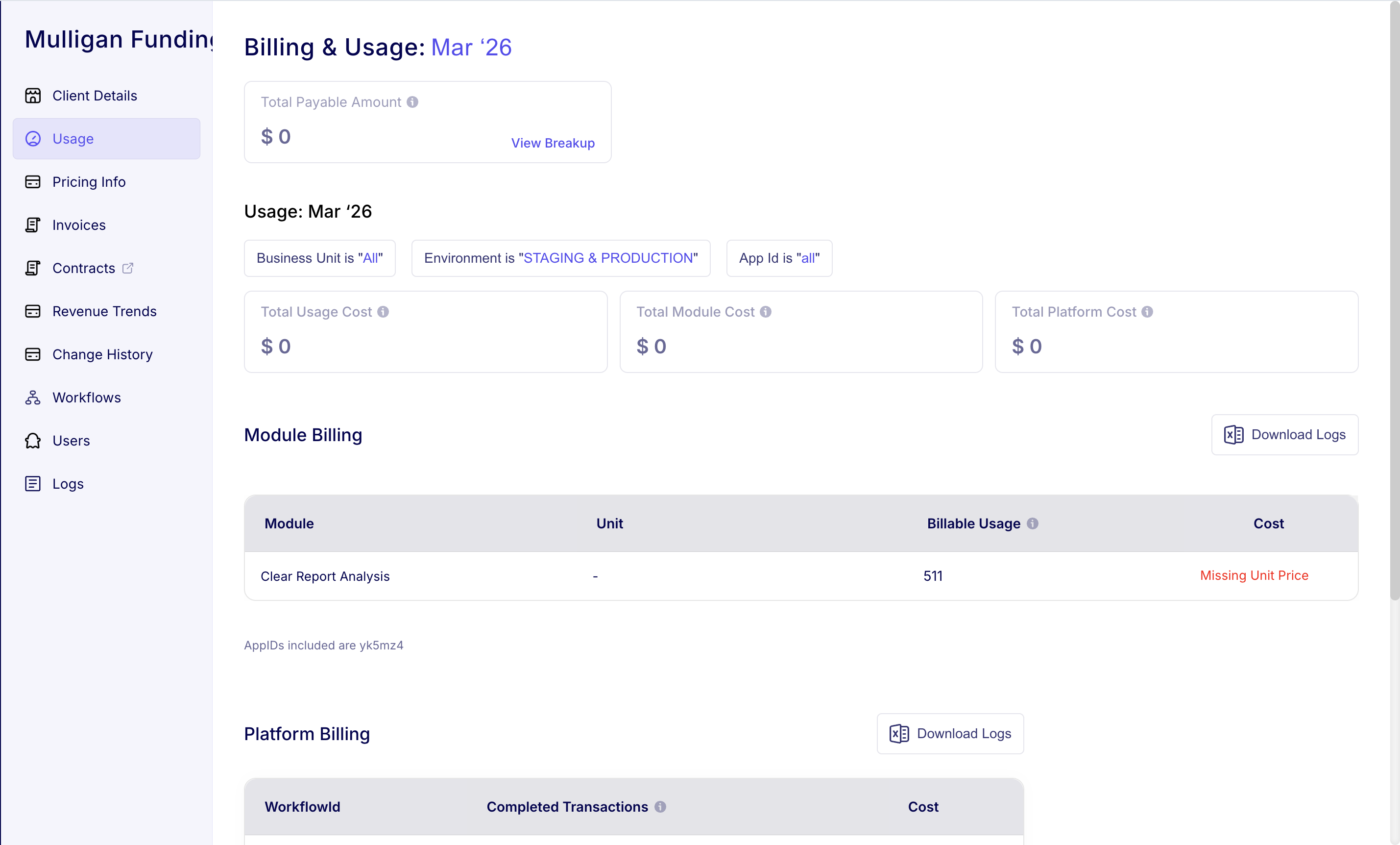Click the Workflows icon in the sidebar
This screenshot has height=845, width=1400.
pos(33,398)
